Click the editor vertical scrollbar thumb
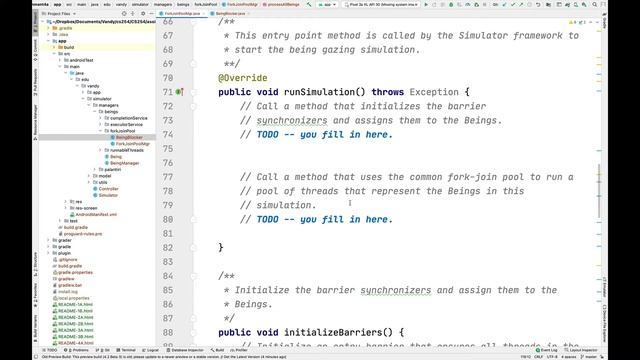640x360 pixels. (x=599, y=191)
